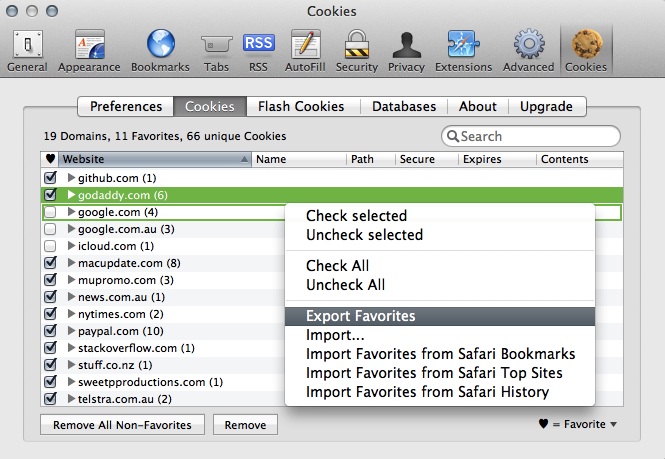Open the Security padlock pane
The height and width of the screenshot is (459, 665).
click(357, 51)
